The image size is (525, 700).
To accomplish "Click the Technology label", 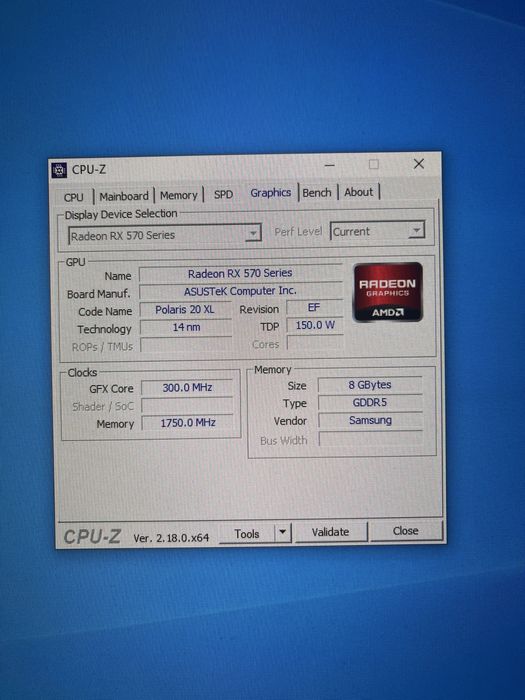I will [x=104, y=329].
